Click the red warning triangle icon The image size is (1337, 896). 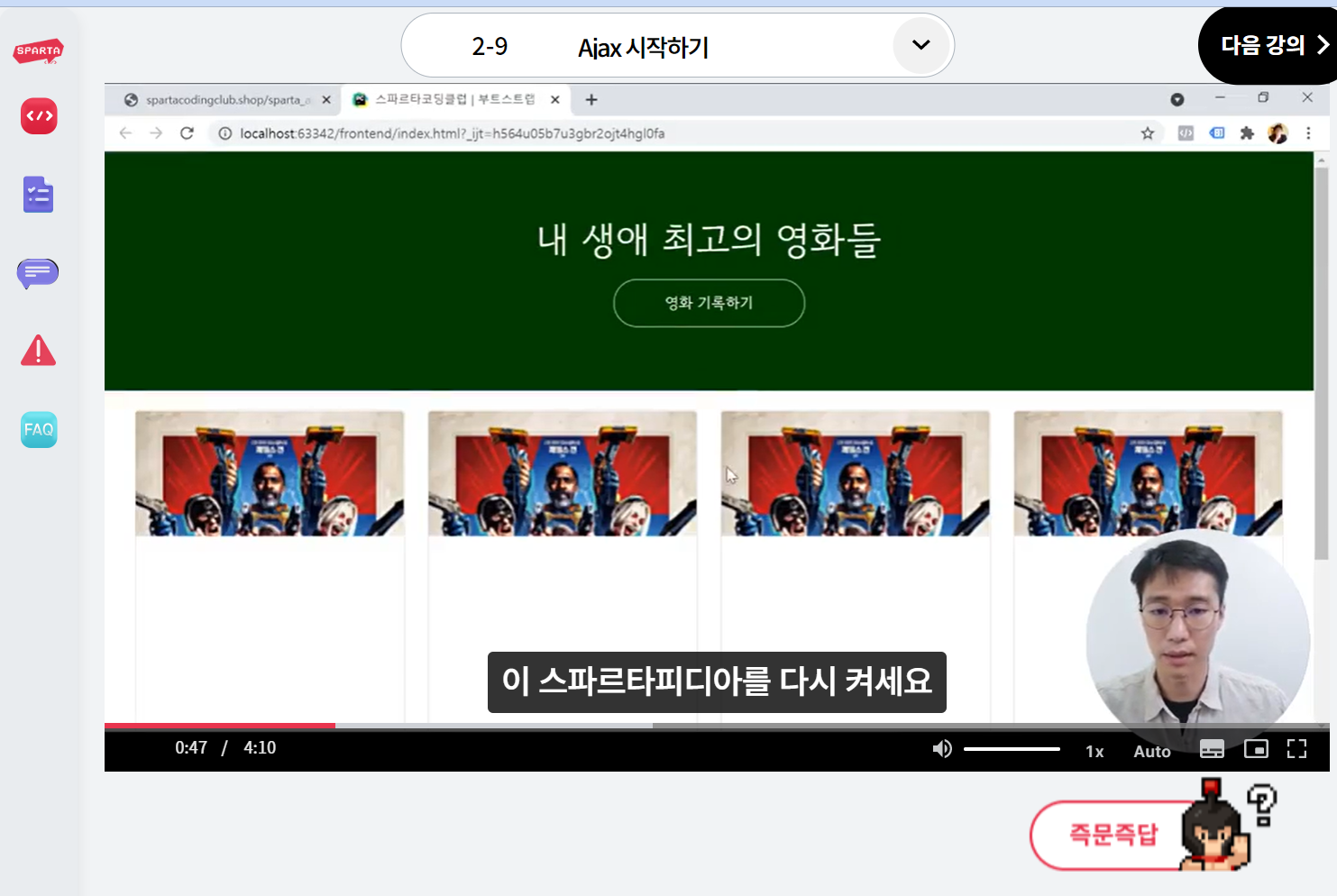[38, 351]
